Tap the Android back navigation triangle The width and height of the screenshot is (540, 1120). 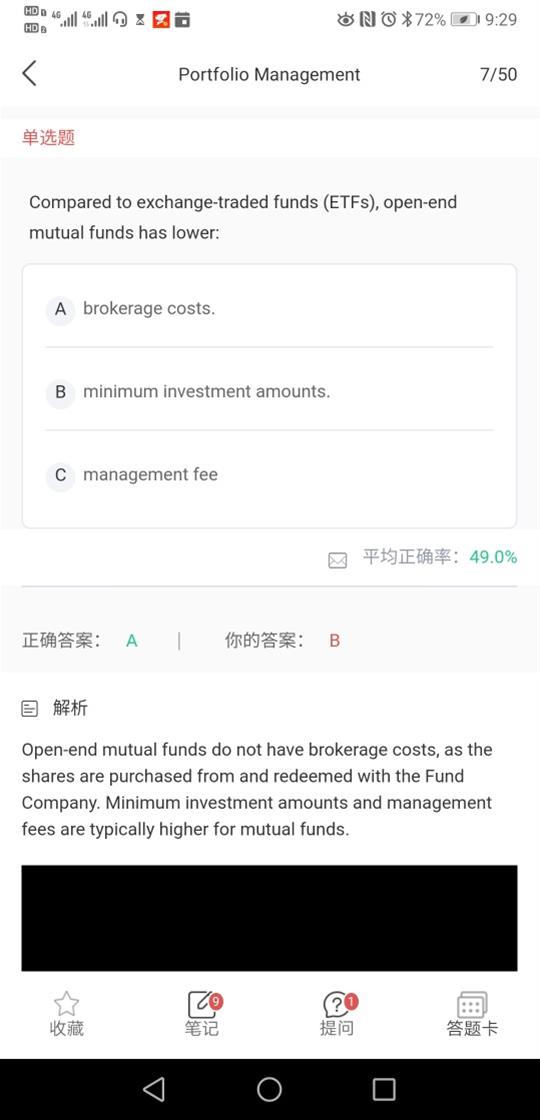[154, 1089]
